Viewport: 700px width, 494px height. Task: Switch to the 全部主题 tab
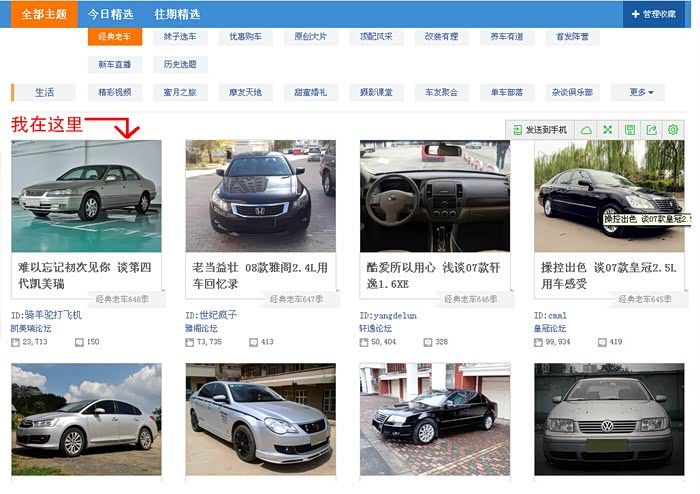[x=44, y=14]
